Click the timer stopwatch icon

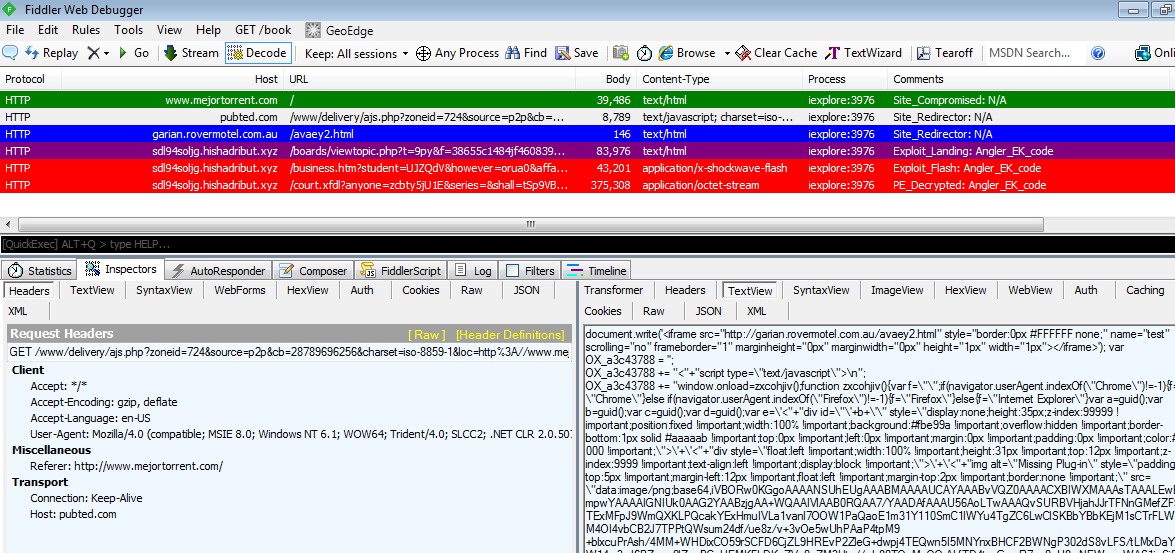644,53
